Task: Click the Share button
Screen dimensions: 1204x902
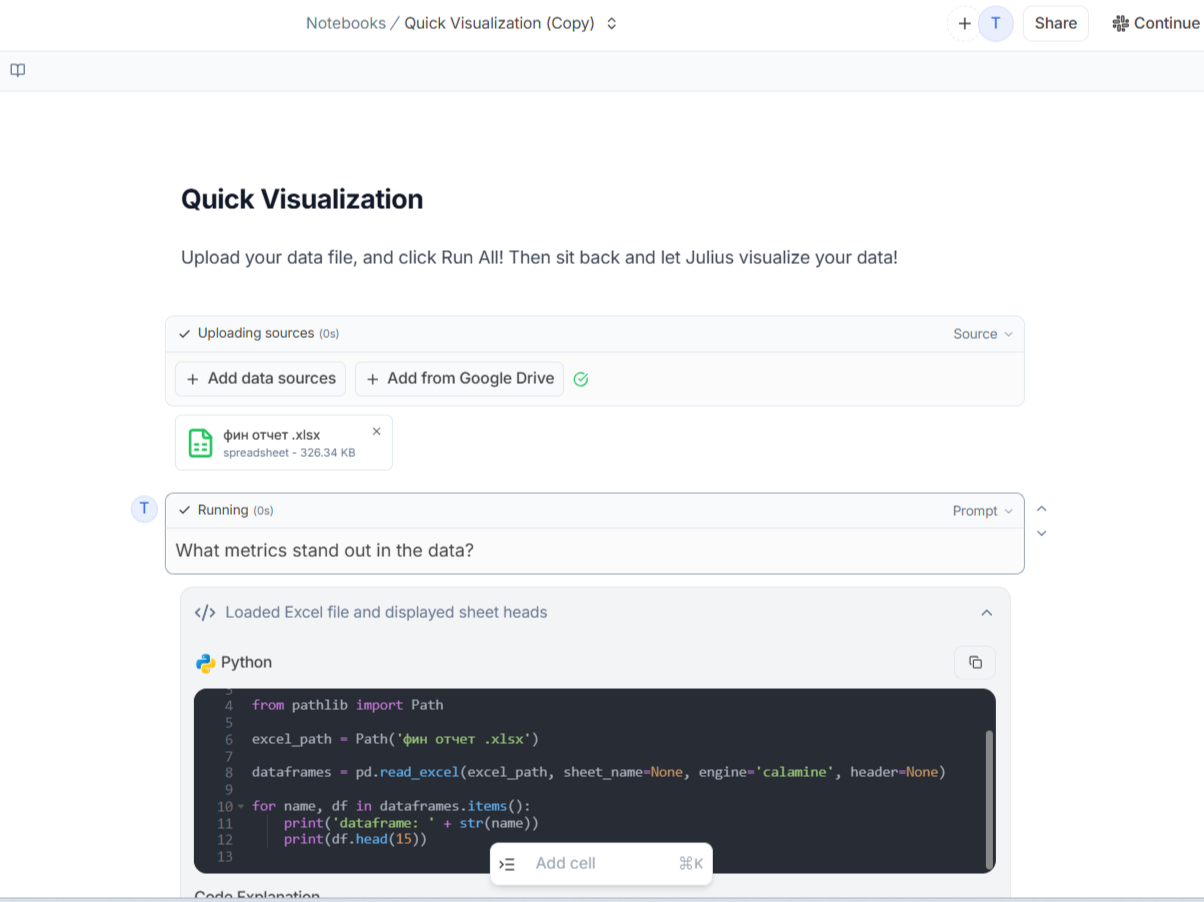Action: tap(1055, 23)
